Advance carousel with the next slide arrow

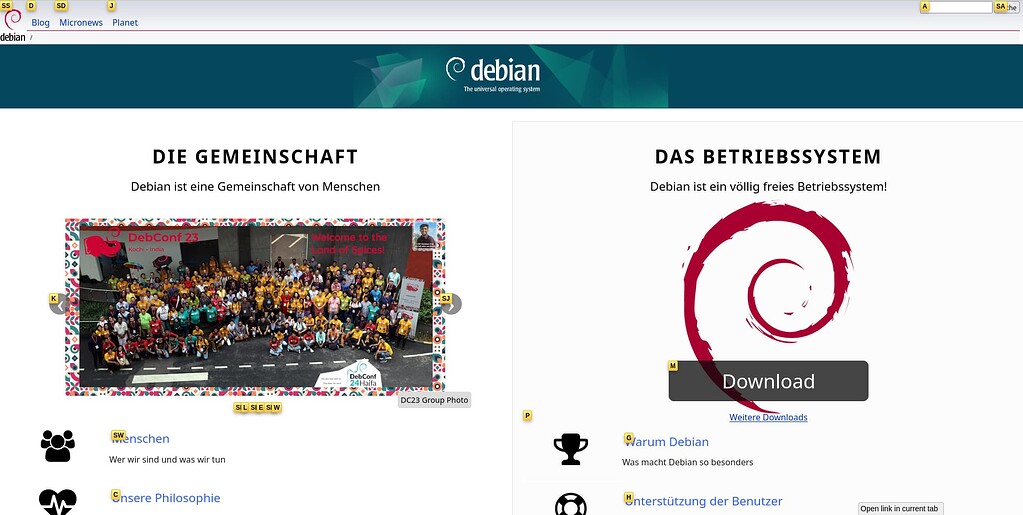click(x=451, y=304)
